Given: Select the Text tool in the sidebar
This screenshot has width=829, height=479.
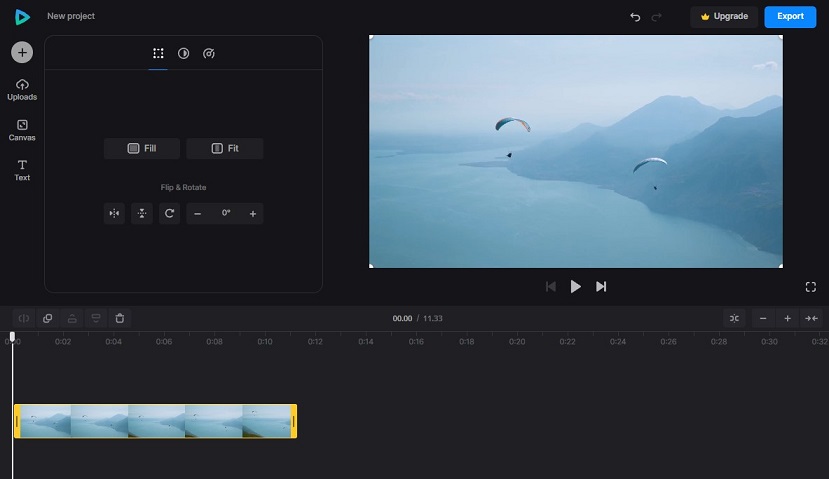Looking at the screenshot, I should pos(22,170).
